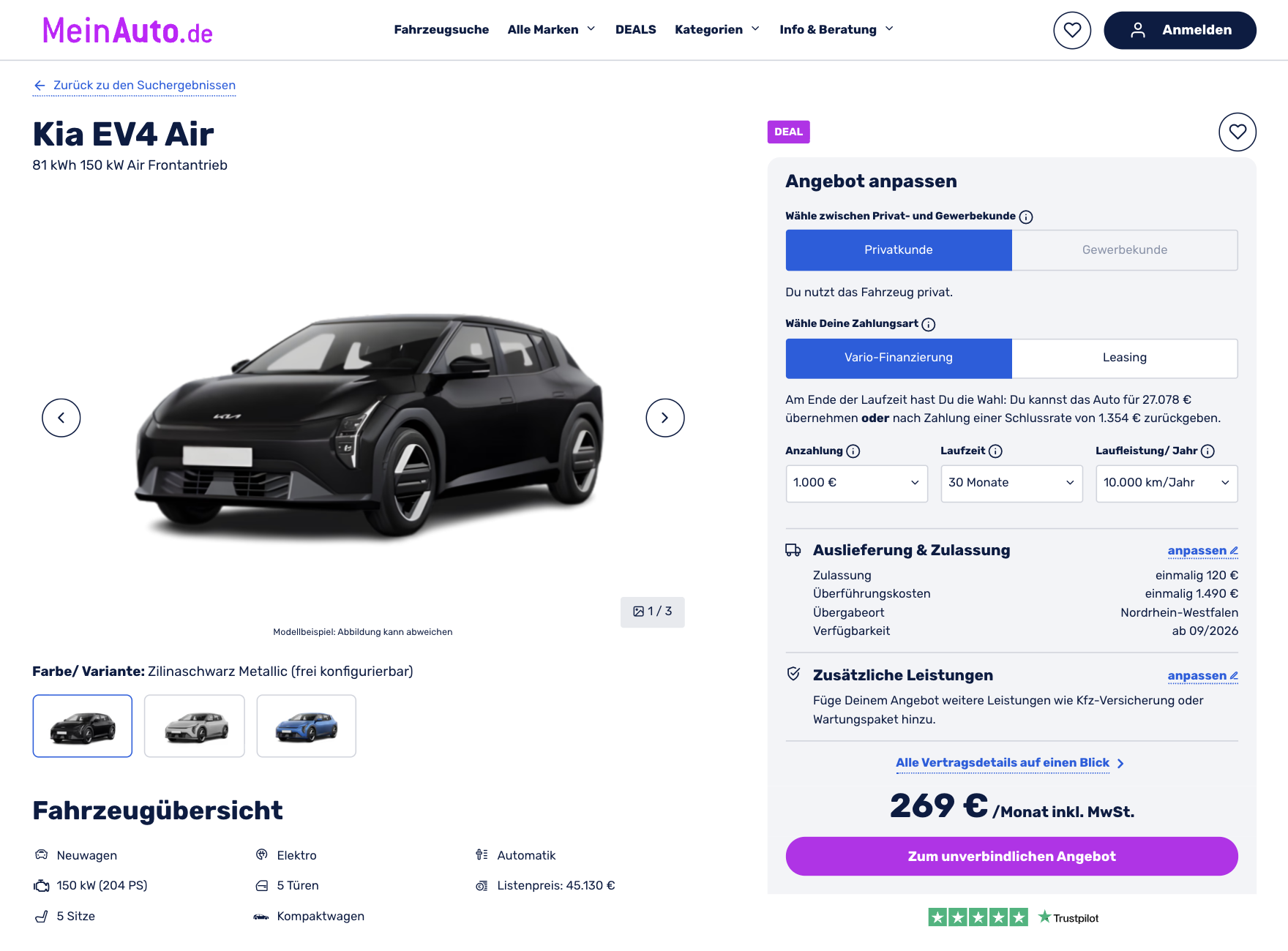1288x951 pixels.
Task: Show previous car image with left arrow
Action: tap(61, 418)
